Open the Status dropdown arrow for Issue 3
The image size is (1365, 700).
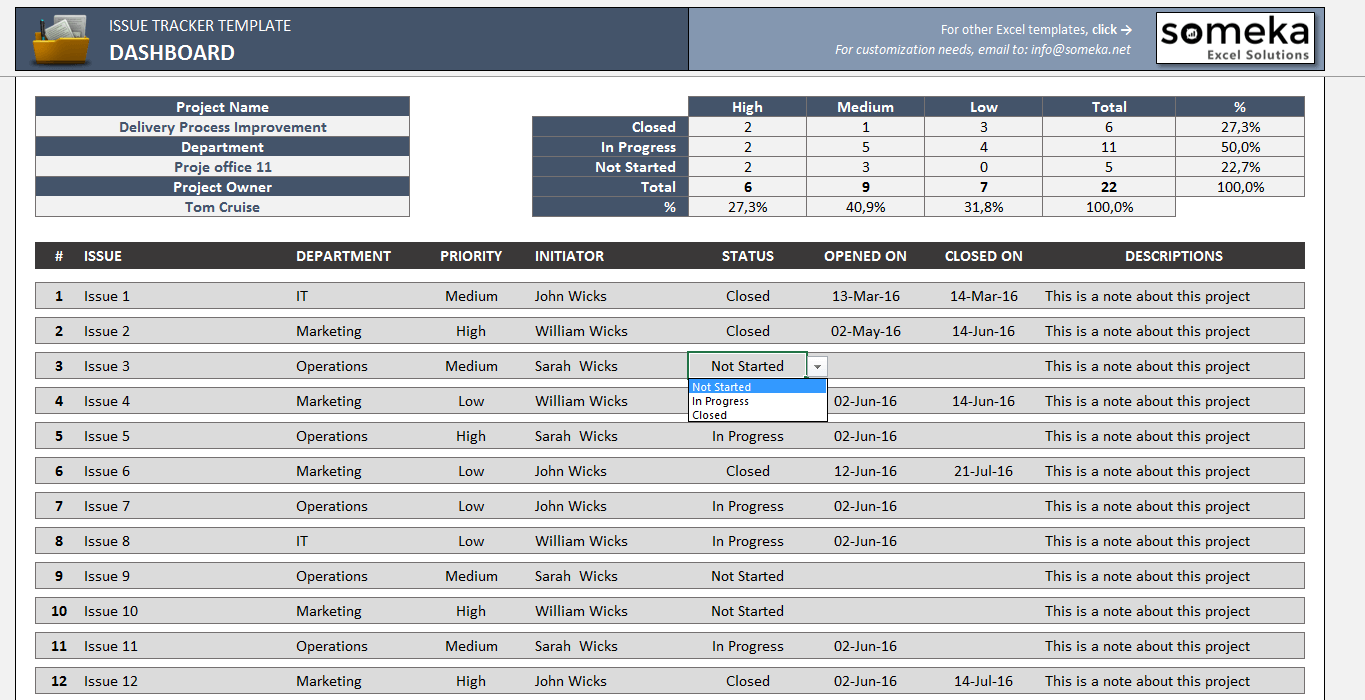tap(817, 366)
